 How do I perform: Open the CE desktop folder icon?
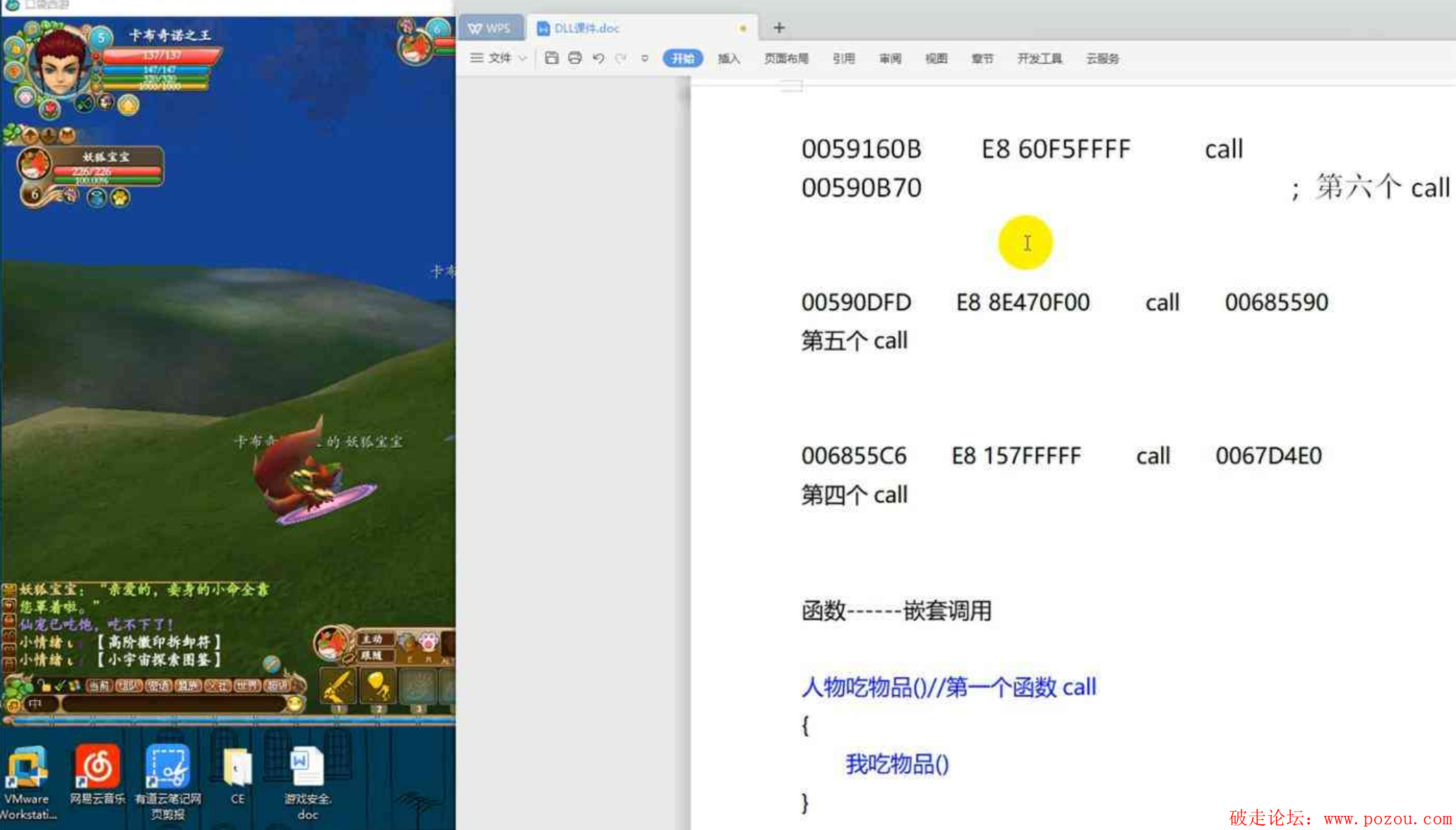pyautogui.click(x=237, y=775)
